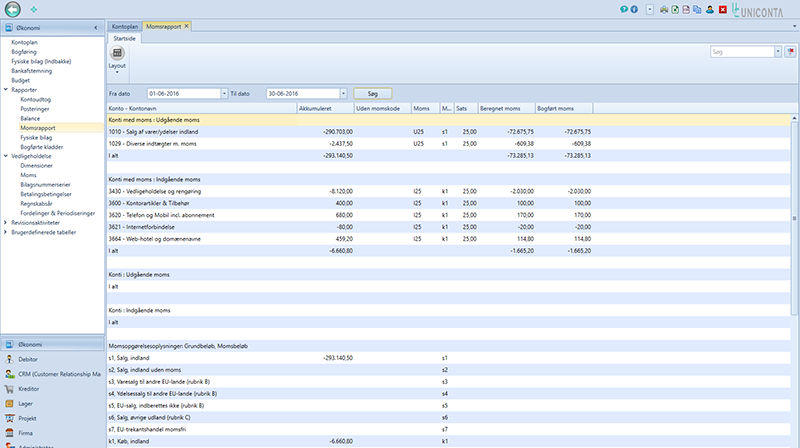Open the Layout tool in the ribbon
This screenshot has height=448, width=800.
[117, 58]
